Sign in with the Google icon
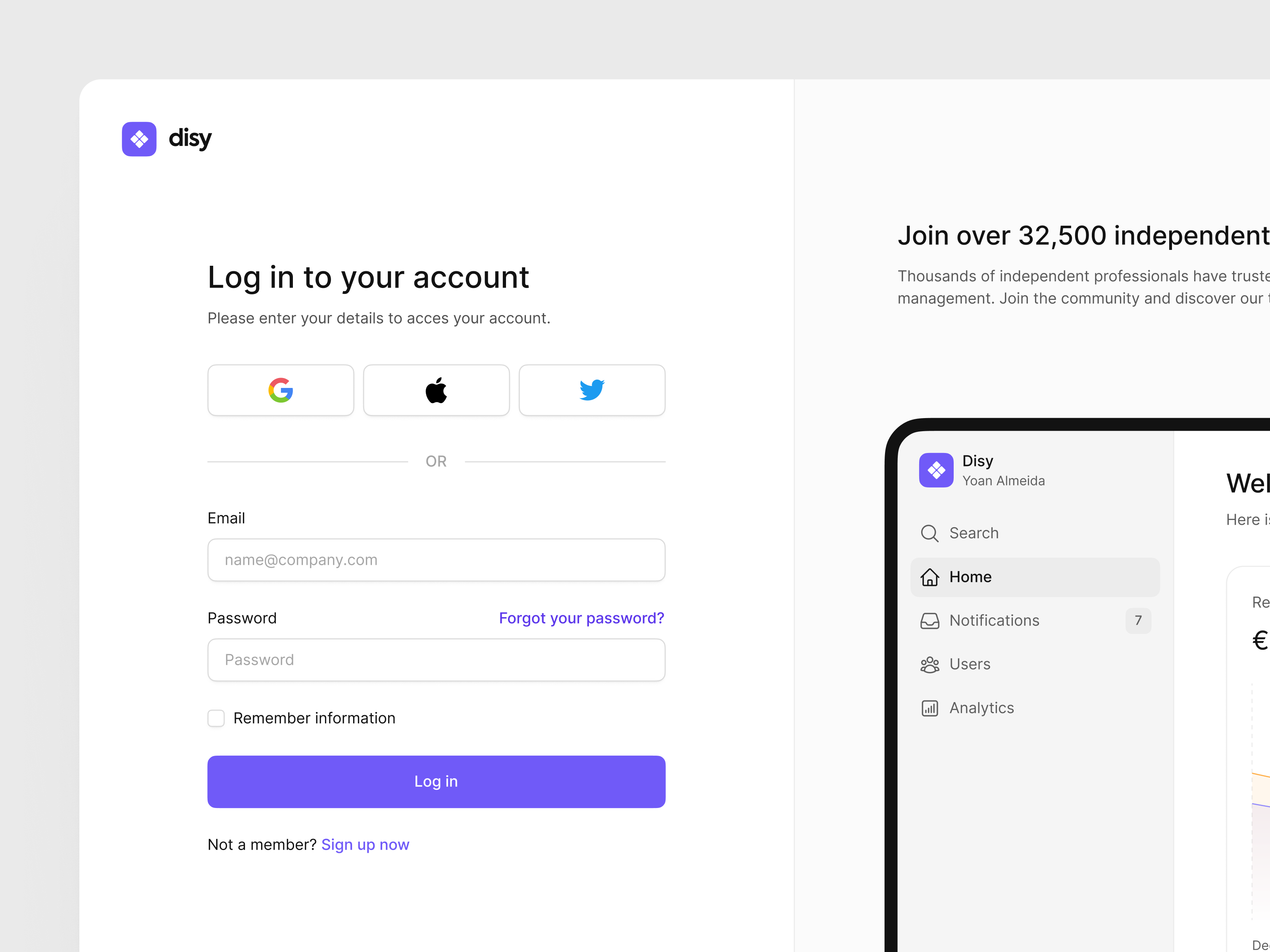The height and width of the screenshot is (952, 1270). pyautogui.click(x=280, y=390)
